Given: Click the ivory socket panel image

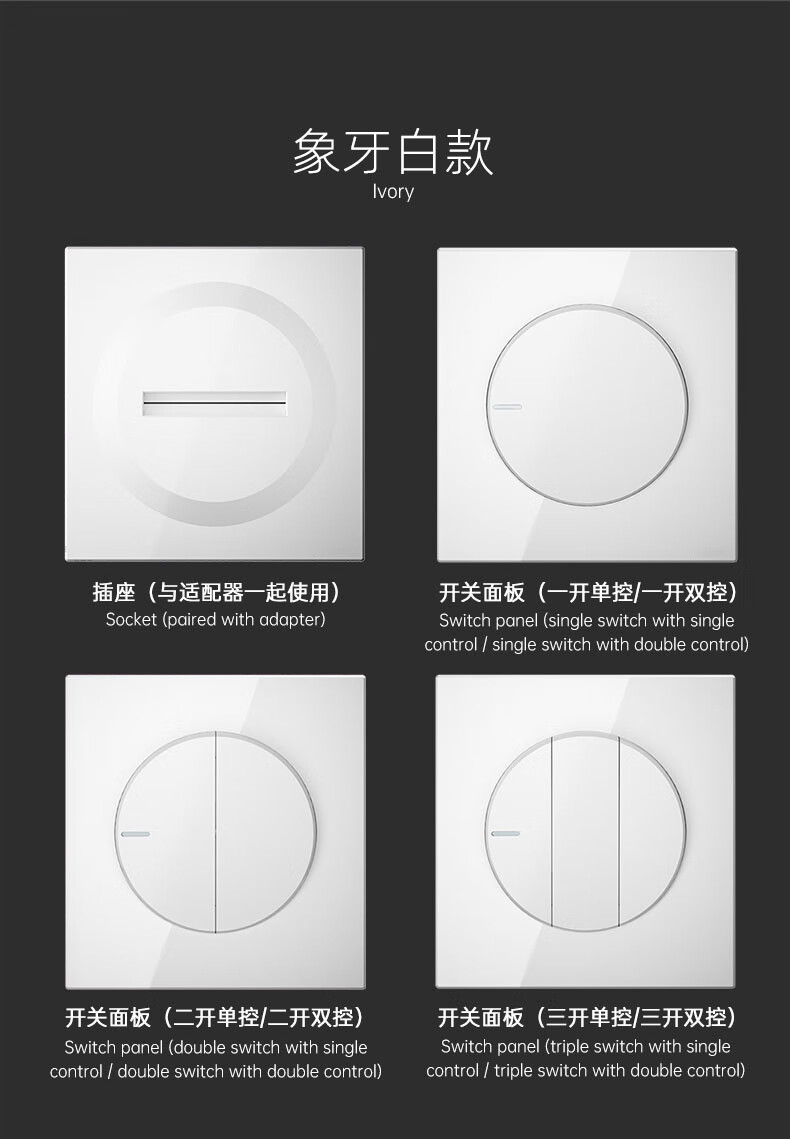Looking at the screenshot, I should tap(215, 404).
